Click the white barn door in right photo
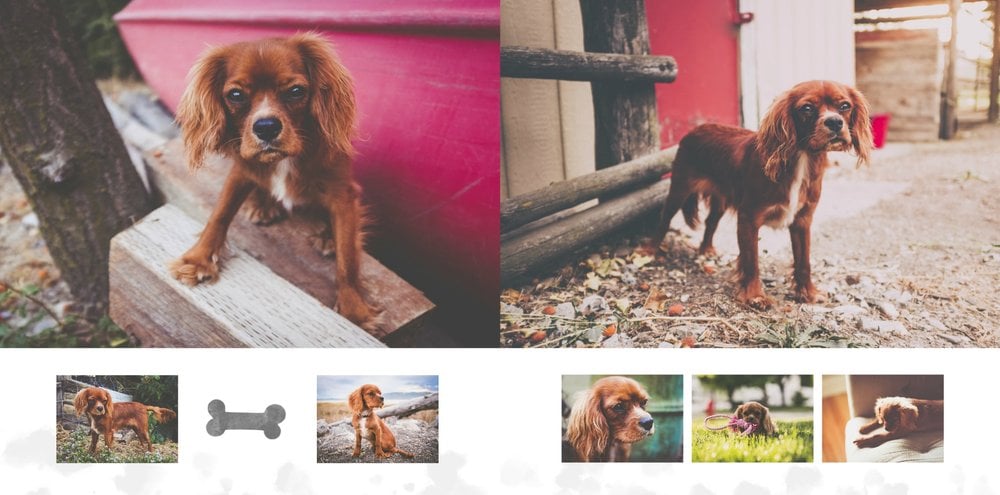The height and width of the screenshot is (495, 1000). click(x=797, y=63)
